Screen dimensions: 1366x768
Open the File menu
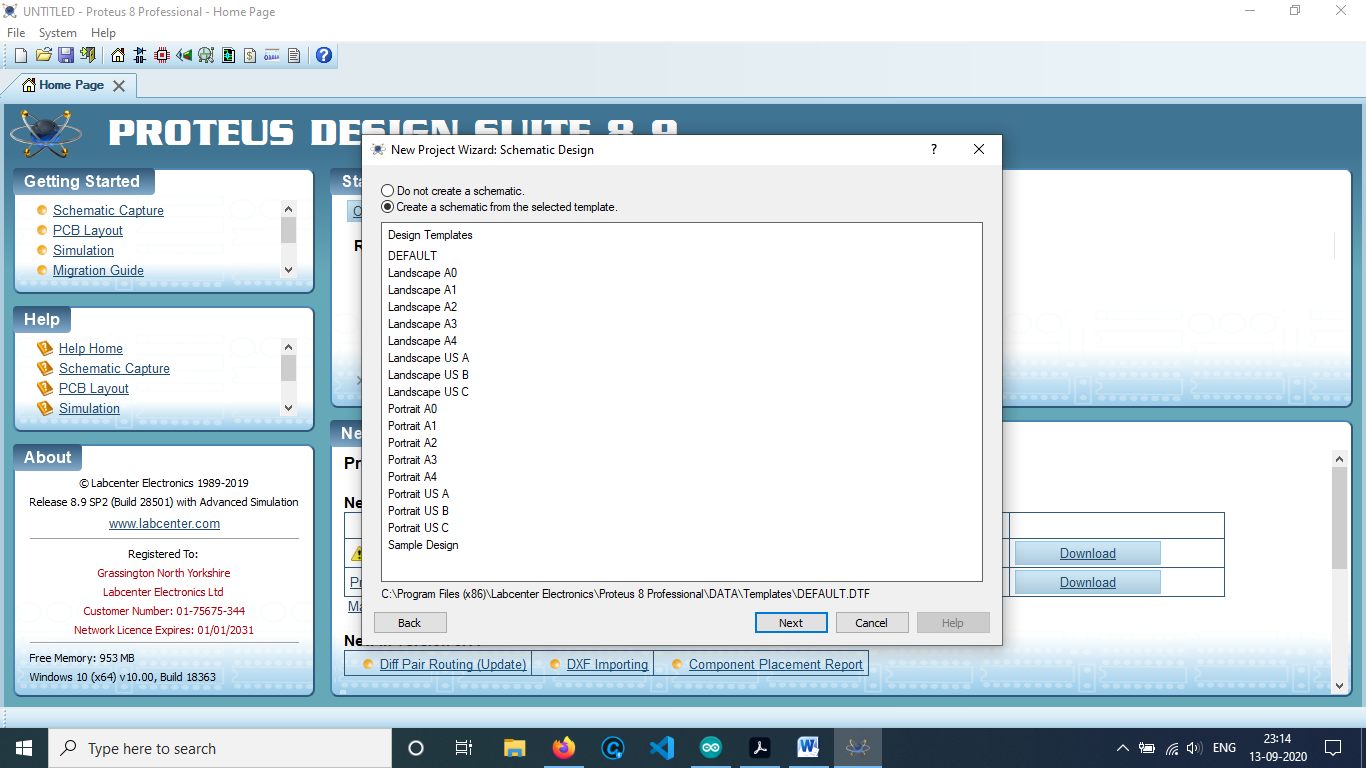pyautogui.click(x=16, y=33)
